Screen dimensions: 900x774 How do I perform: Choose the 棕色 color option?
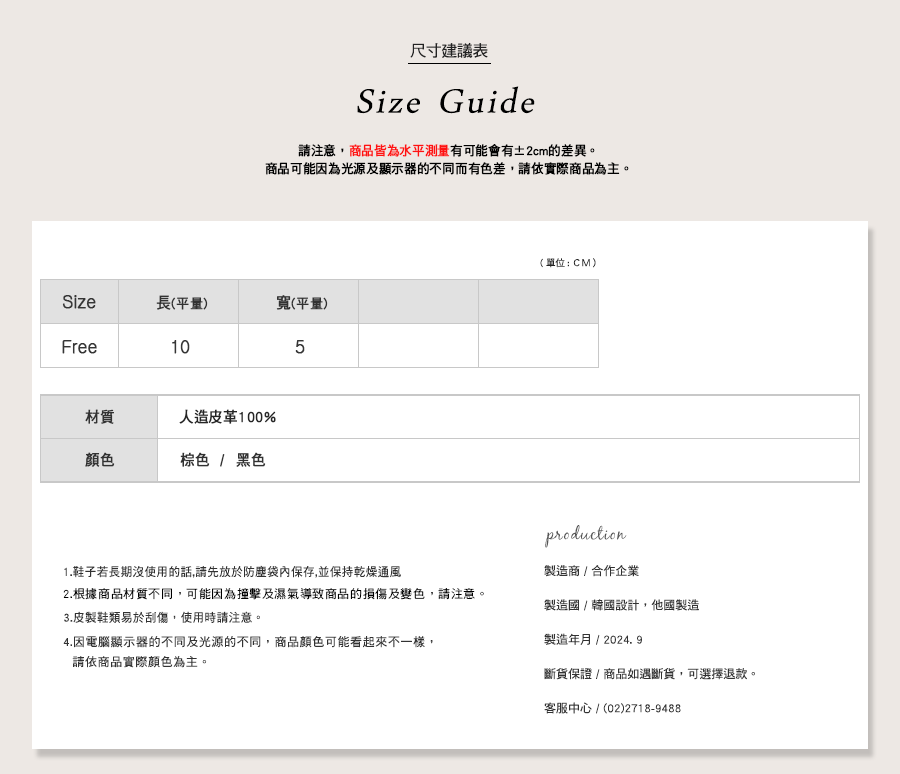click(x=194, y=460)
